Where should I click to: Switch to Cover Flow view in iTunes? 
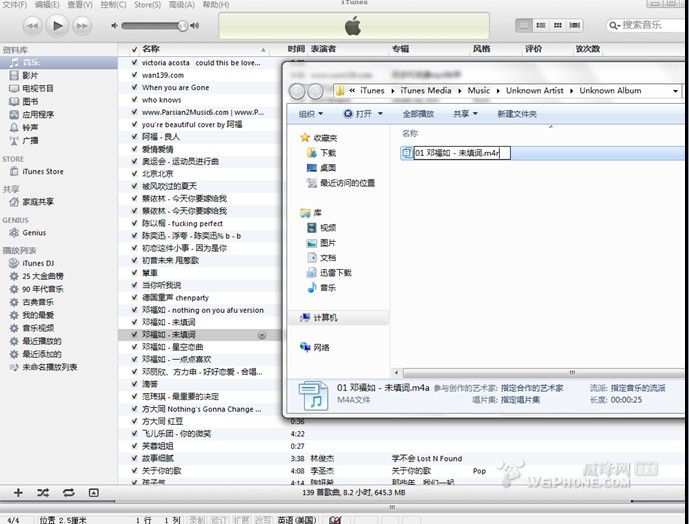pos(574,25)
